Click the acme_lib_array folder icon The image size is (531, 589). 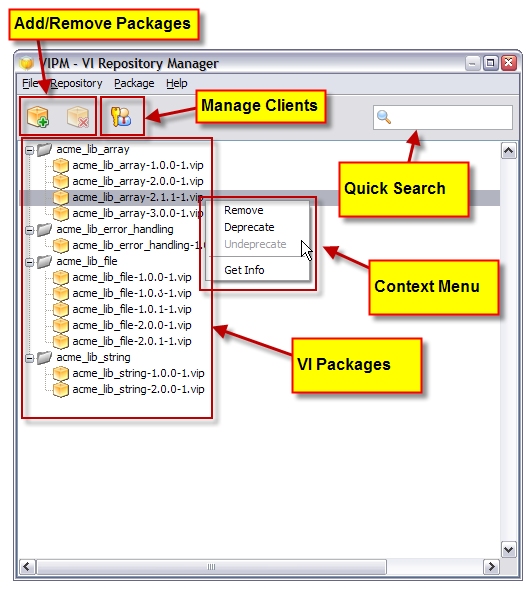44,150
